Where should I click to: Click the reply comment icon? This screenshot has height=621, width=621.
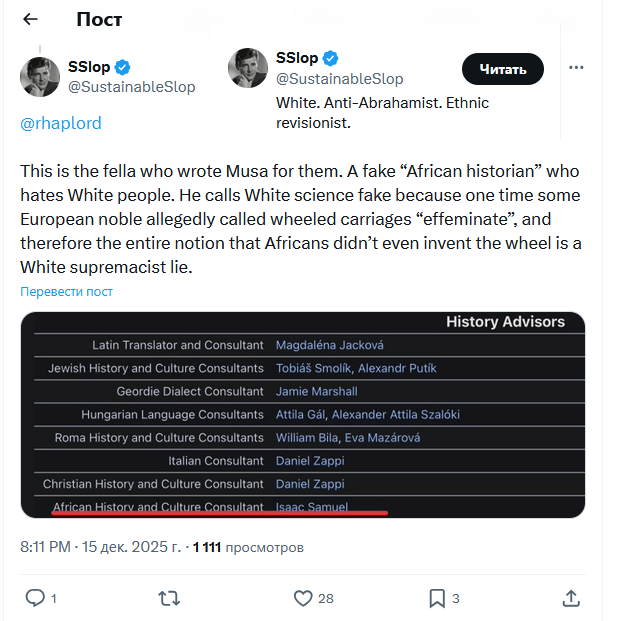click(35, 598)
